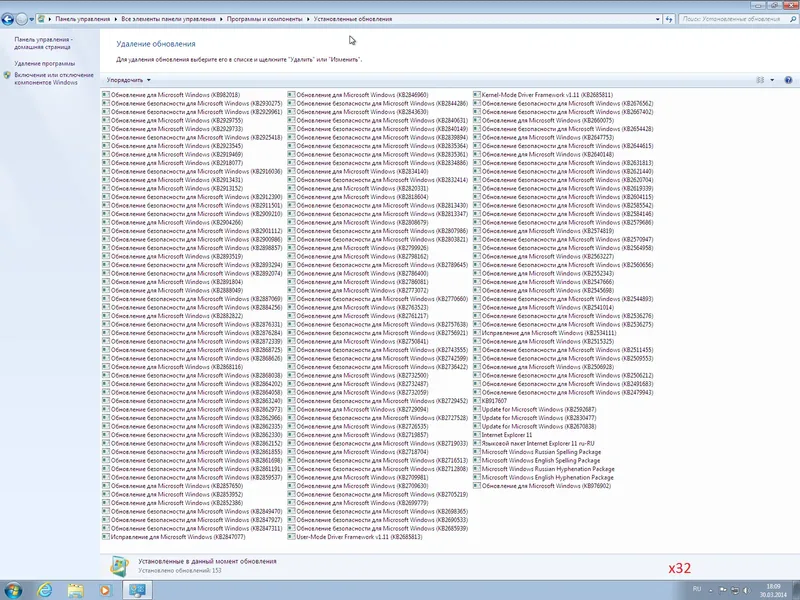Select update entry KB2699779
The width and height of the screenshot is (800, 600).
362,503
